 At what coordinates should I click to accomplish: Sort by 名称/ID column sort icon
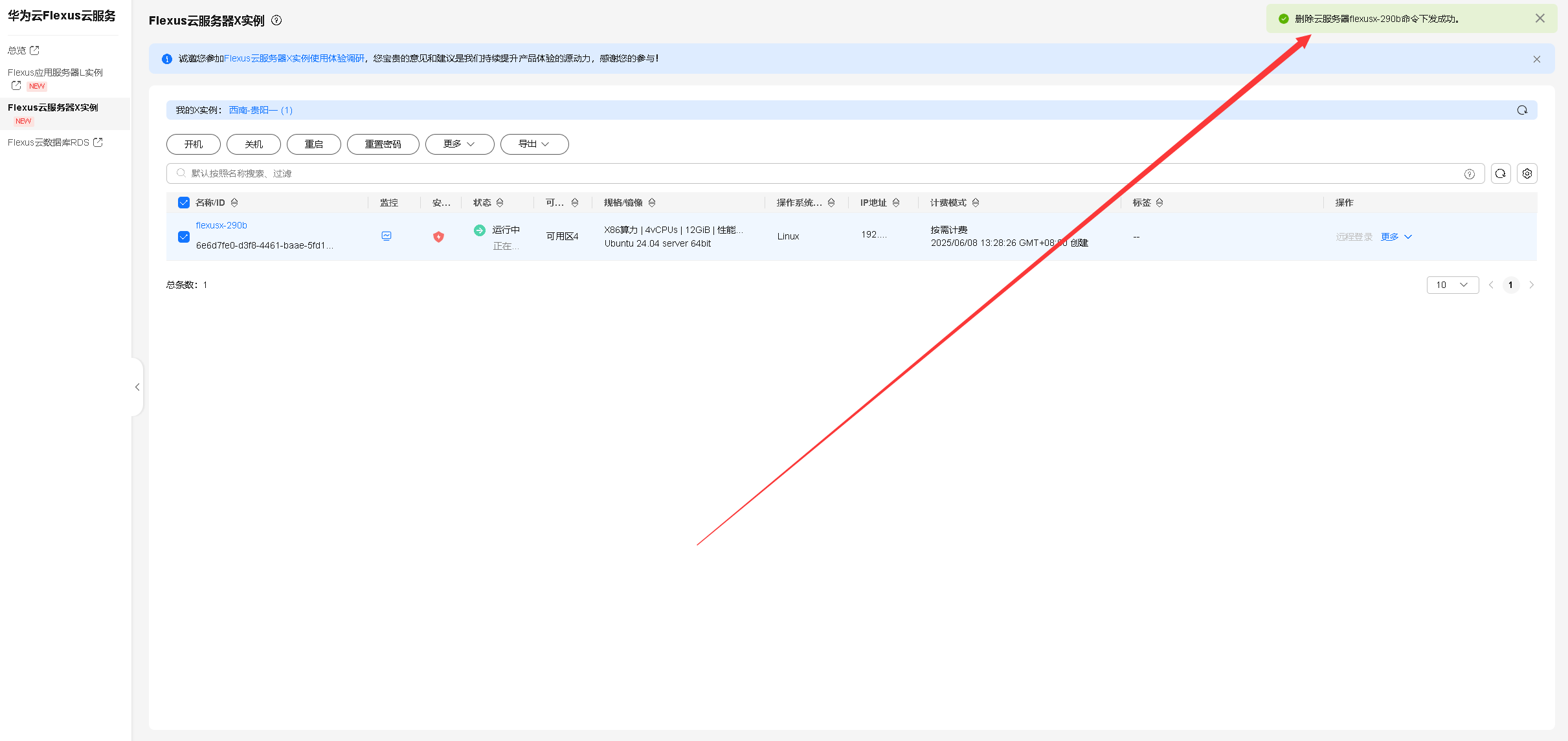click(234, 203)
